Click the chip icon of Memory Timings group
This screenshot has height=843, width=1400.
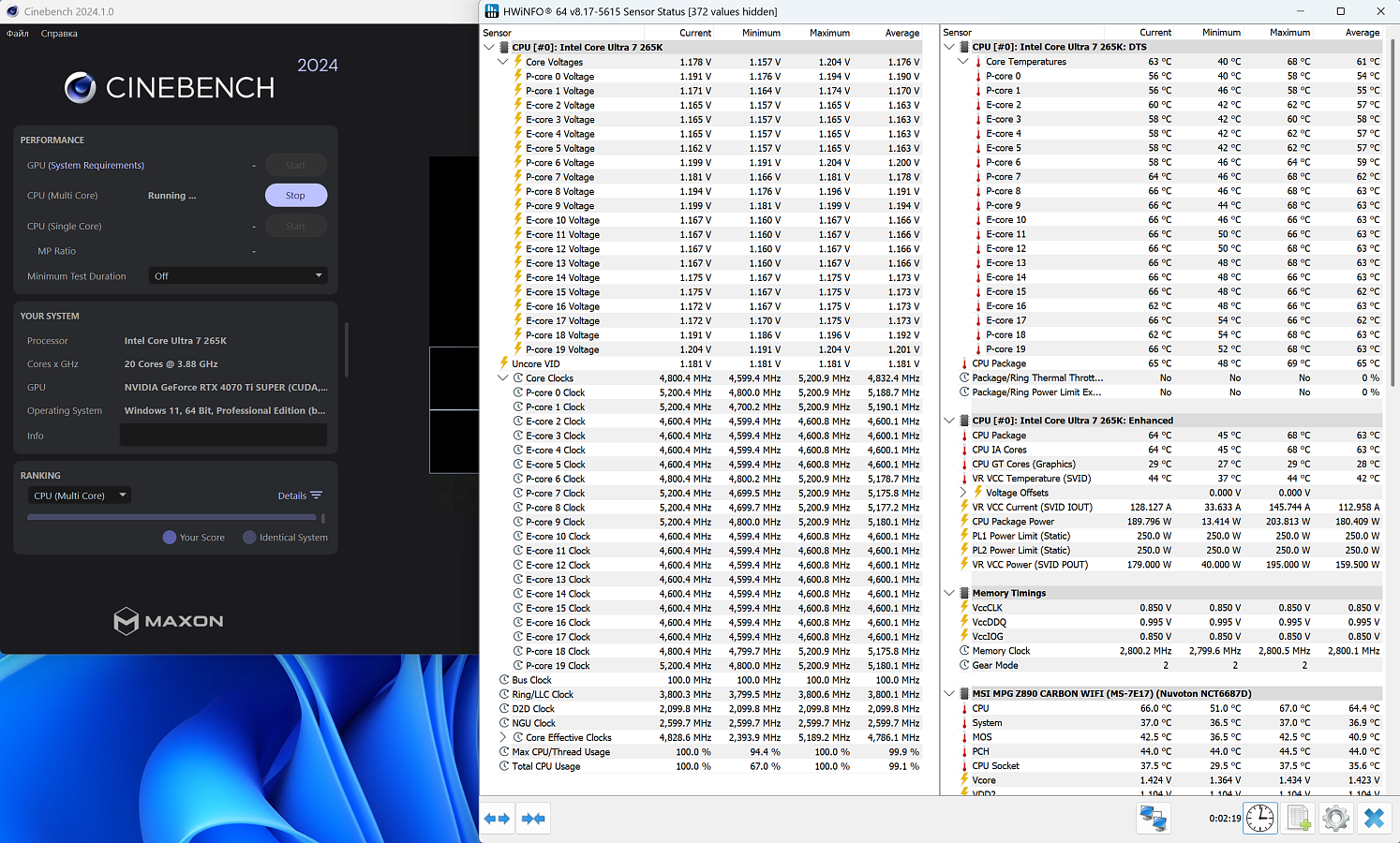point(963,593)
